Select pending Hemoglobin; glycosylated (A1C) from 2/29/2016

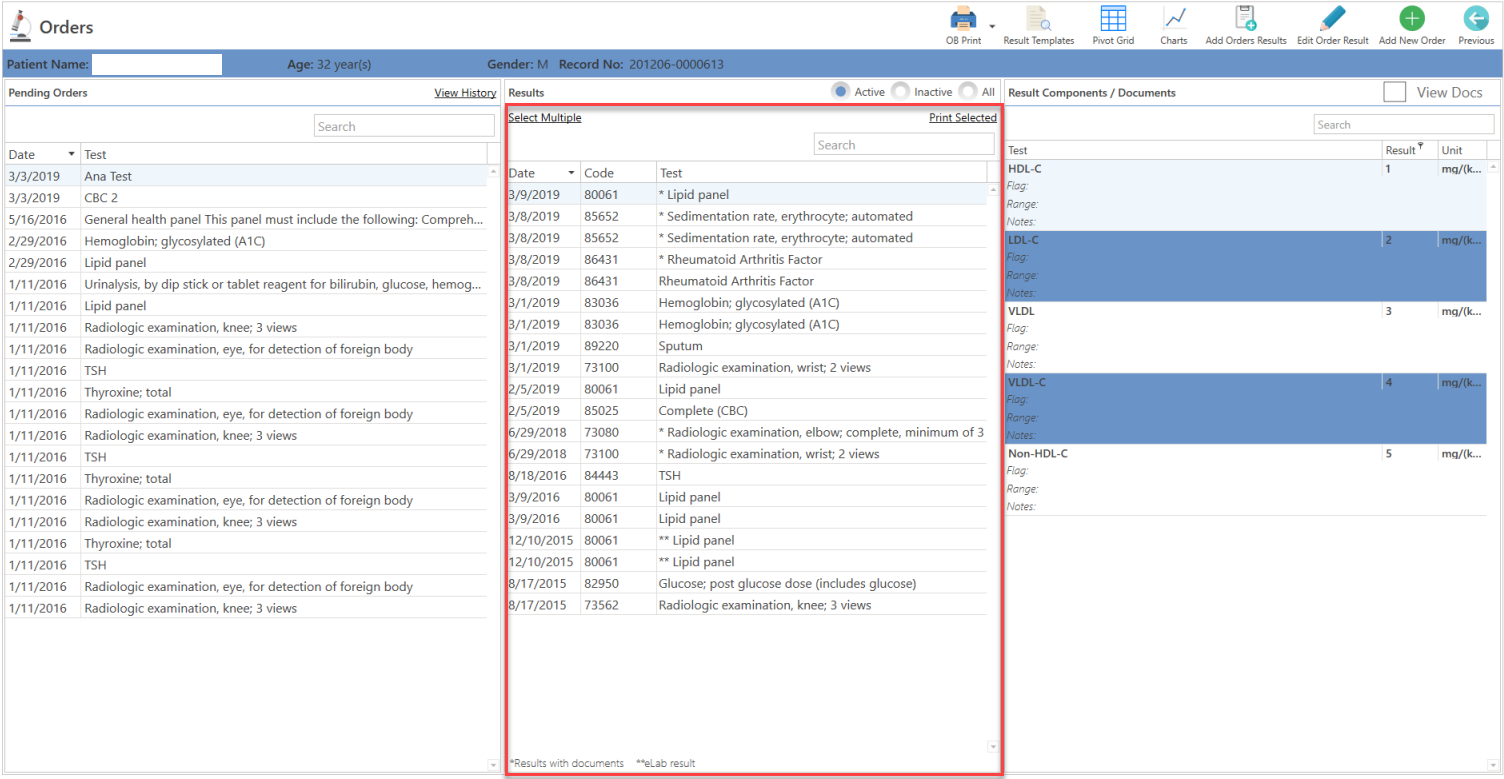click(x=246, y=241)
